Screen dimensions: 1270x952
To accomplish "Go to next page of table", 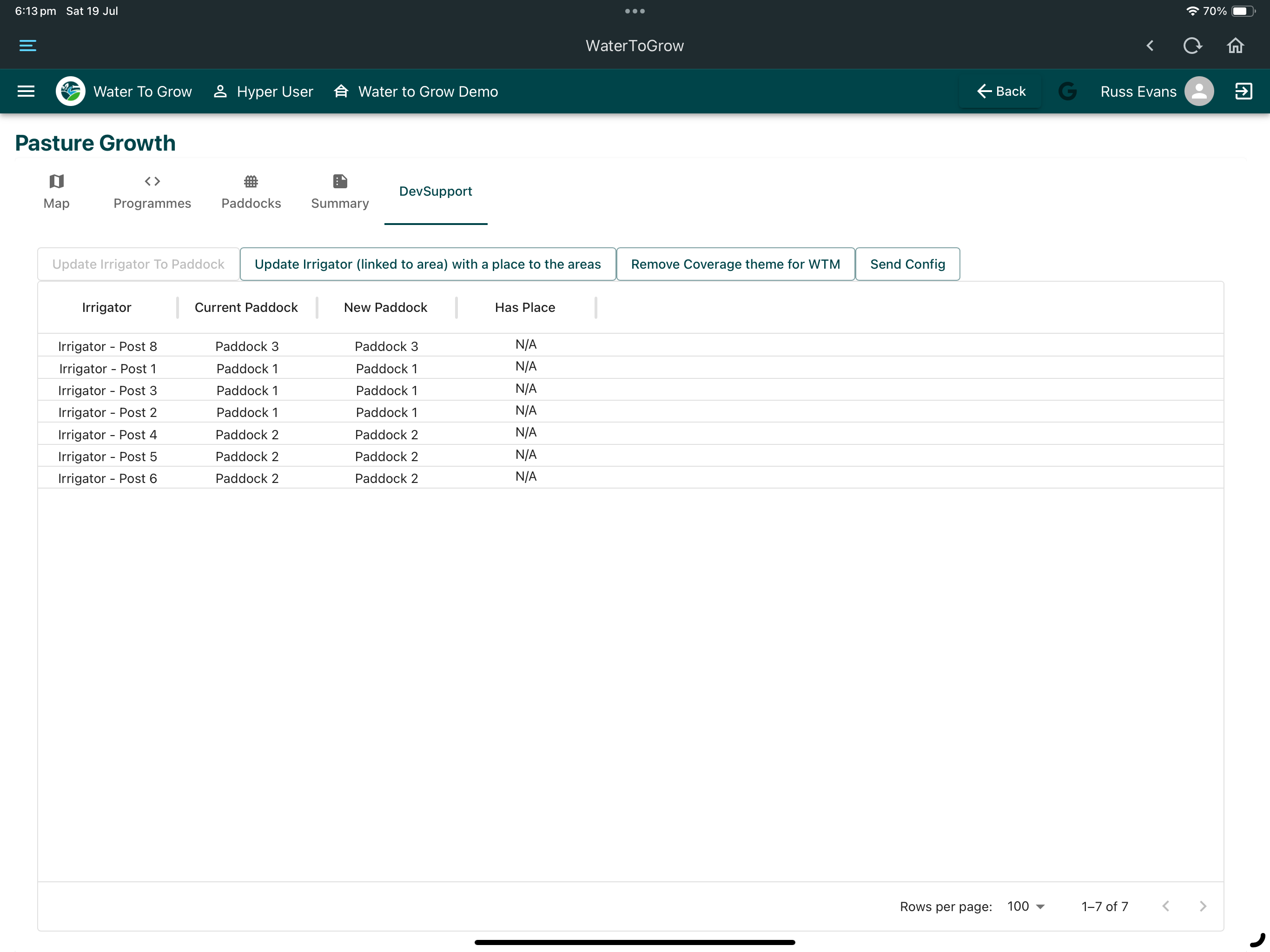I will (1202, 906).
